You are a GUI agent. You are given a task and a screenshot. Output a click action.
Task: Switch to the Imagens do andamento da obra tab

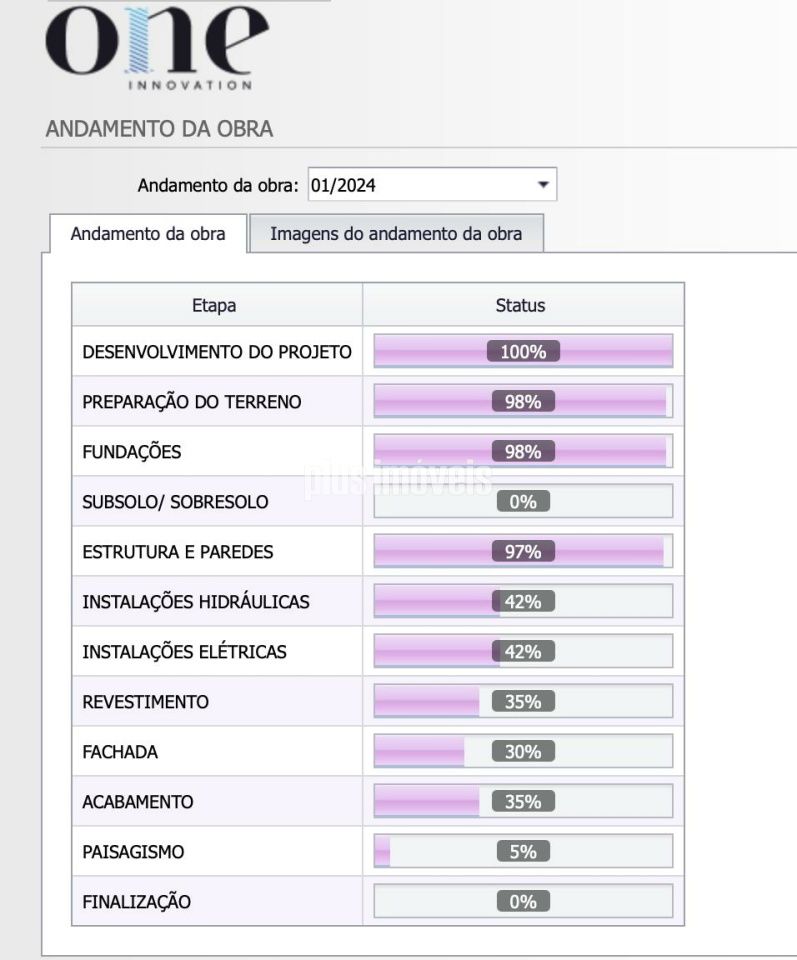click(x=397, y=233)
